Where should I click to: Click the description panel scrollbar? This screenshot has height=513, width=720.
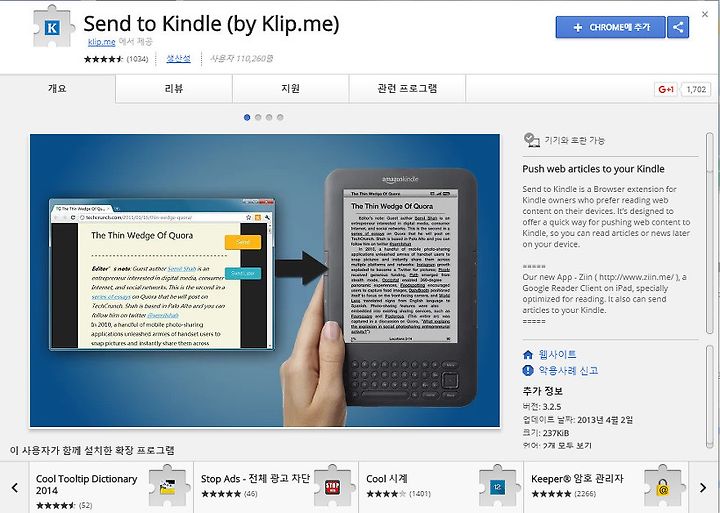pyautogui.click(x=710, y=233)
